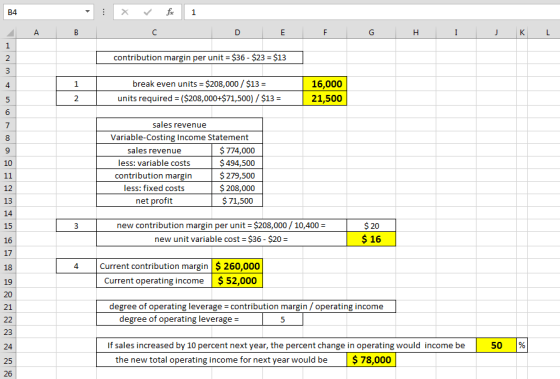Click the formula bar input field
This screenshot has width=560, height=379.
pyautogui.click(x=372, y=12)
